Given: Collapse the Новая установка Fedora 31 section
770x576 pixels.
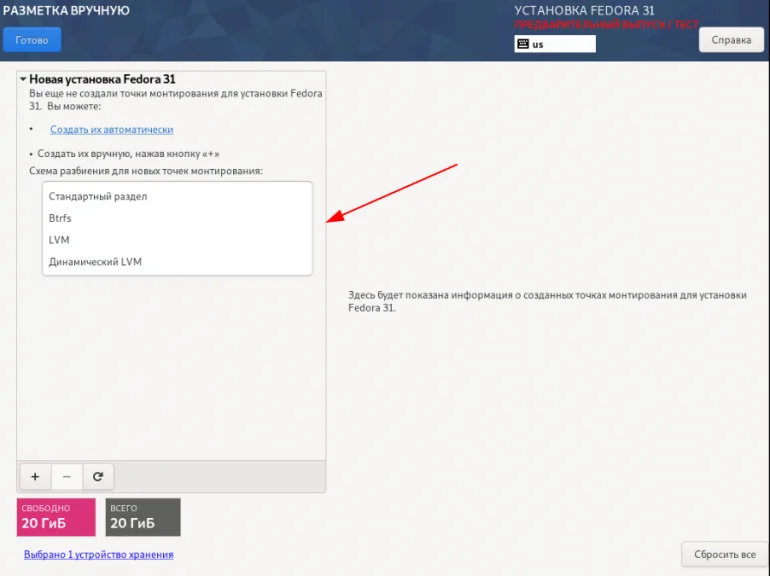Looking at the screenshot, I should click(x=23, y=79).
